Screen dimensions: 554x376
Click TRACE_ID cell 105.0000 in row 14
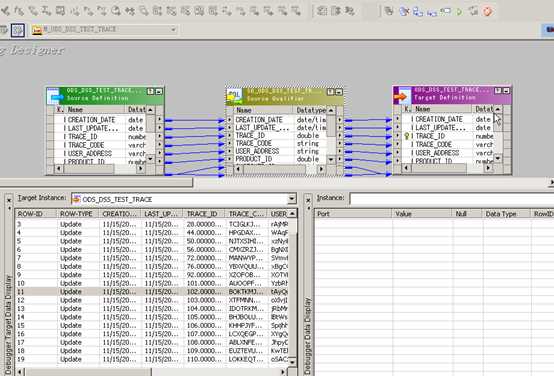[204, 317]
